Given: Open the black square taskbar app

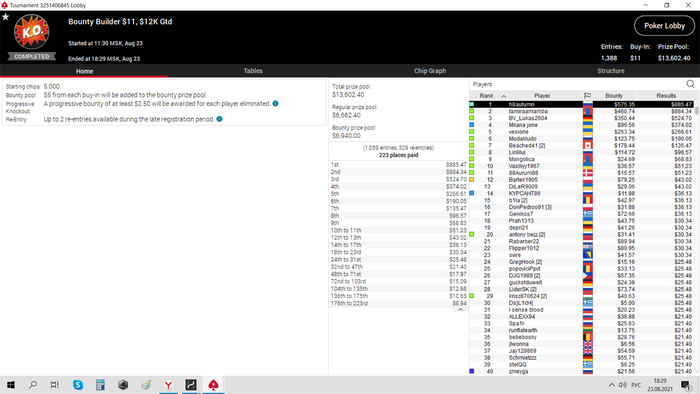Looking at the screenshot, I should pos(191,385).
